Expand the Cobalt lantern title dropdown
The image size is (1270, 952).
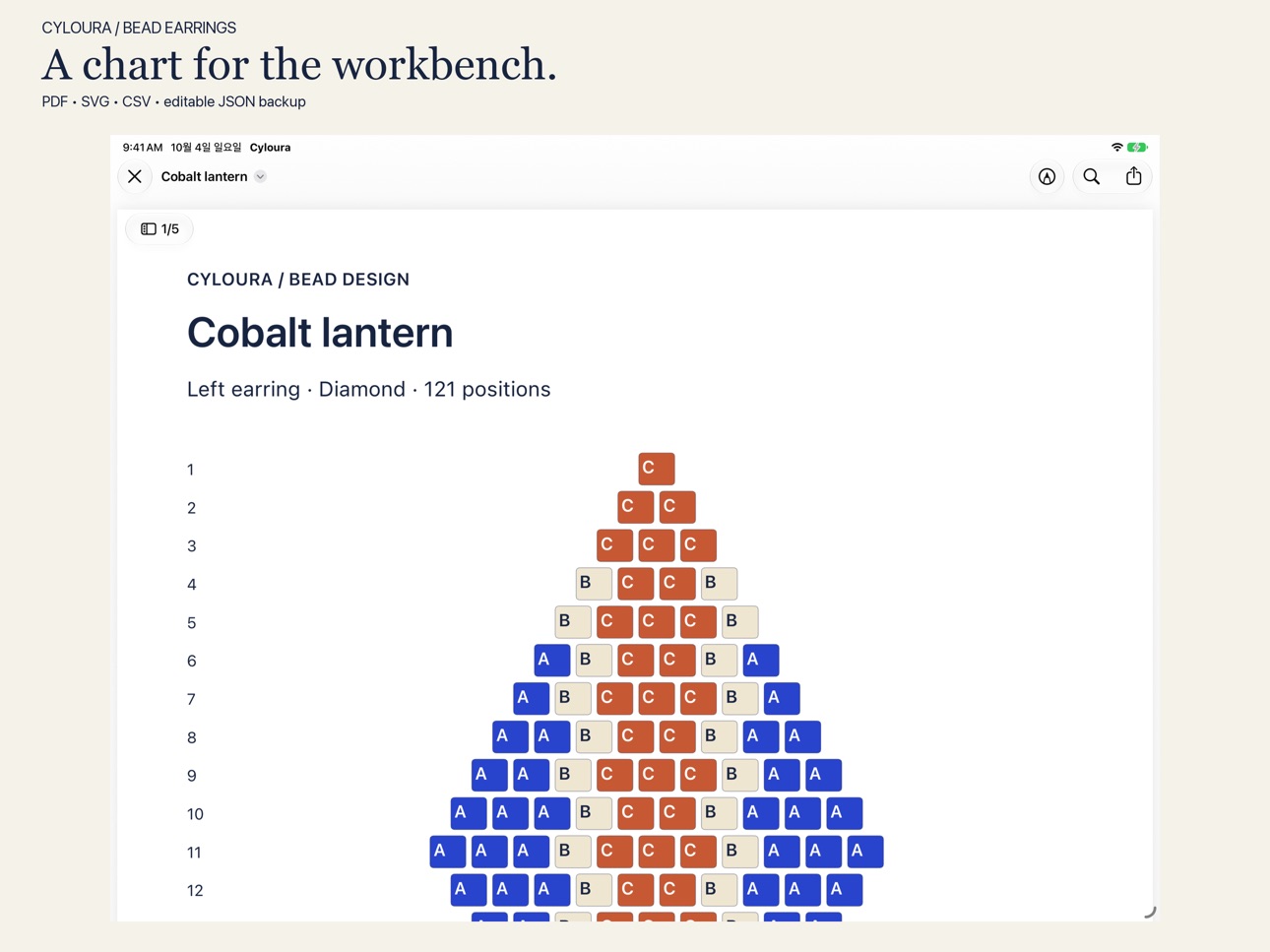(260, 177)
